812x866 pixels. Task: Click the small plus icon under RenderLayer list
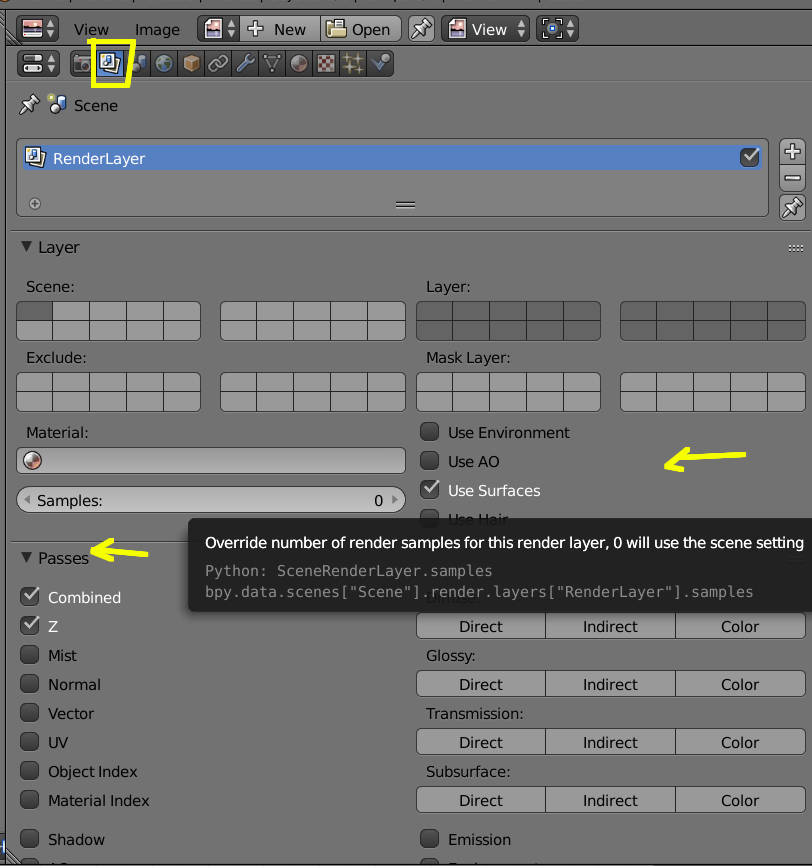(35, 204)
